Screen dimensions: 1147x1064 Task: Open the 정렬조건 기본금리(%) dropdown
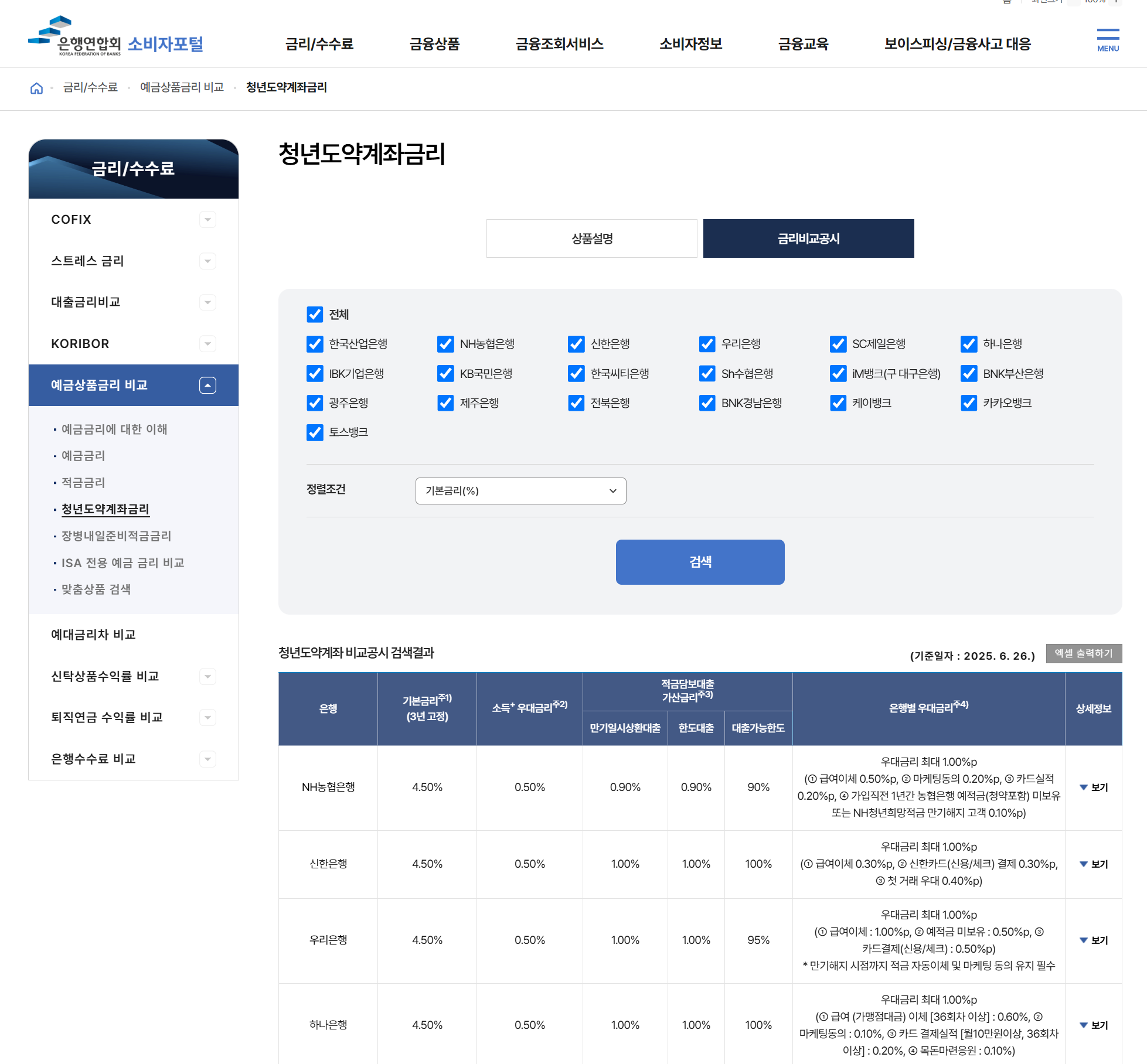pyautogui.click(x=520, y=491)
